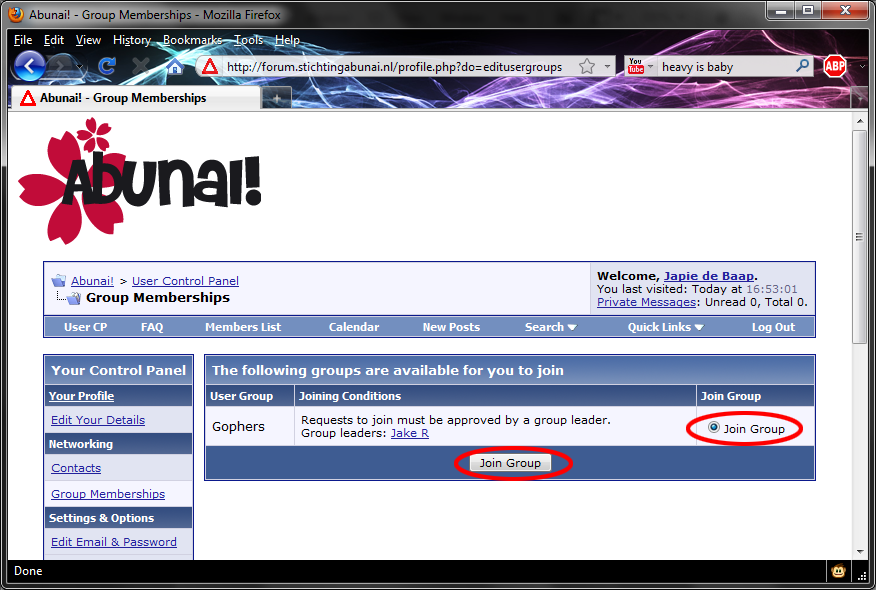This screenshot has height=590, width=876.
Task: Click the 16:53:01 last visited time
Action: click(772, 289)
